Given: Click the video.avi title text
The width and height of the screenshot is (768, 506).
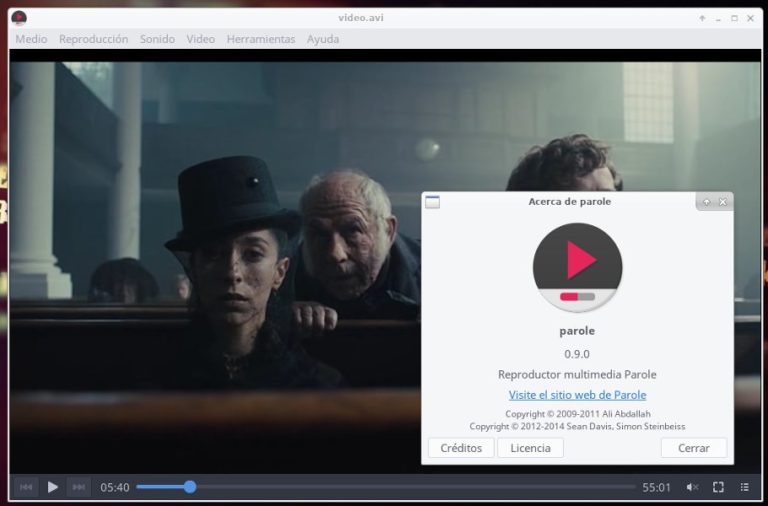Looking at the screenshot, I should click(361, 18).
